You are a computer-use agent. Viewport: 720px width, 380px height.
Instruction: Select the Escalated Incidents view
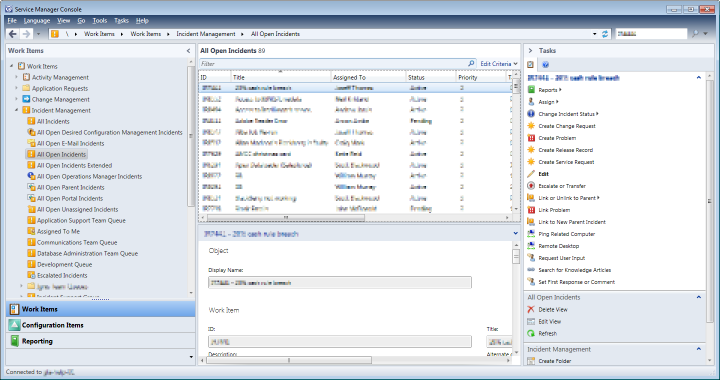62,275
